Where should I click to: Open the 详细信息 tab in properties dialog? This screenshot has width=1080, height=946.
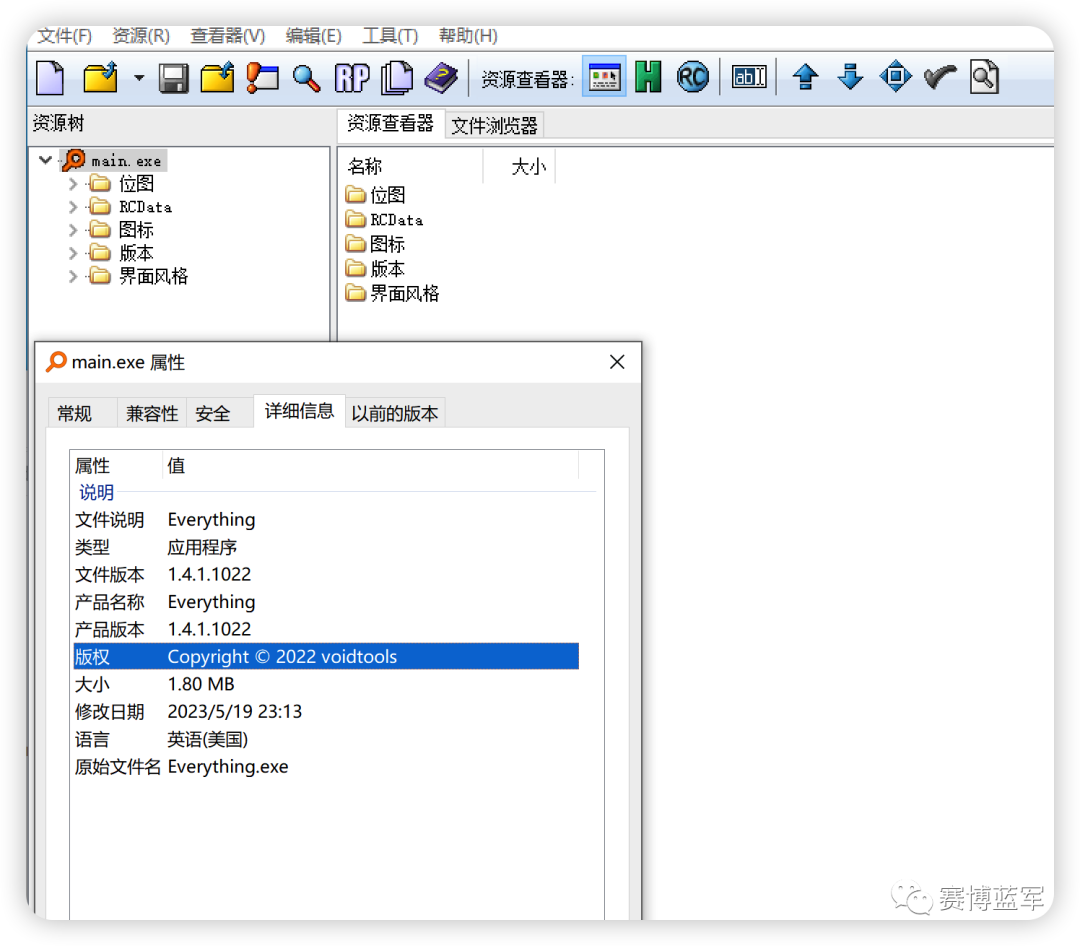pyautogui.click(x=300, y=411)
